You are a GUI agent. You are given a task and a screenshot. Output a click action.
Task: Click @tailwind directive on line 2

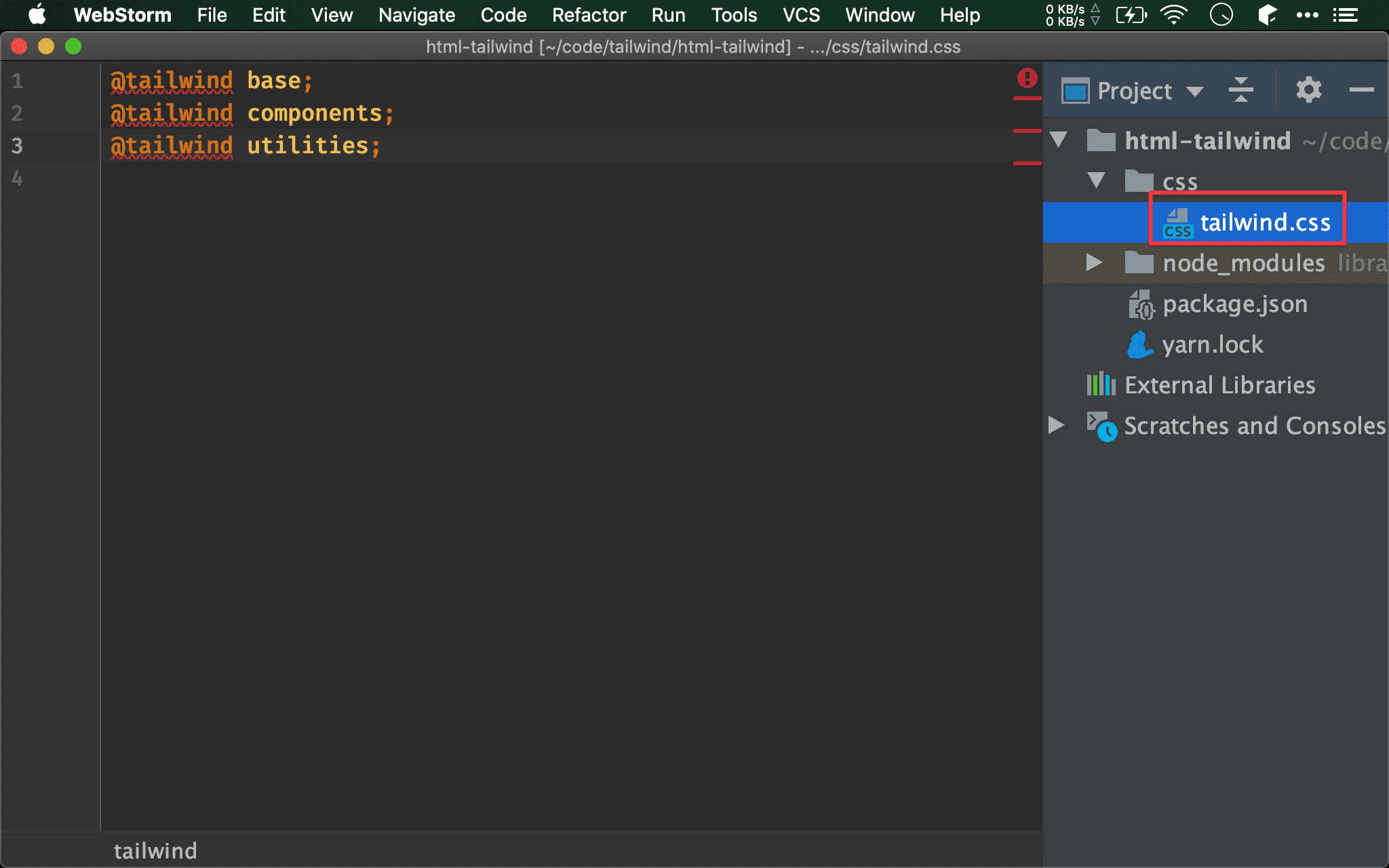172,113
